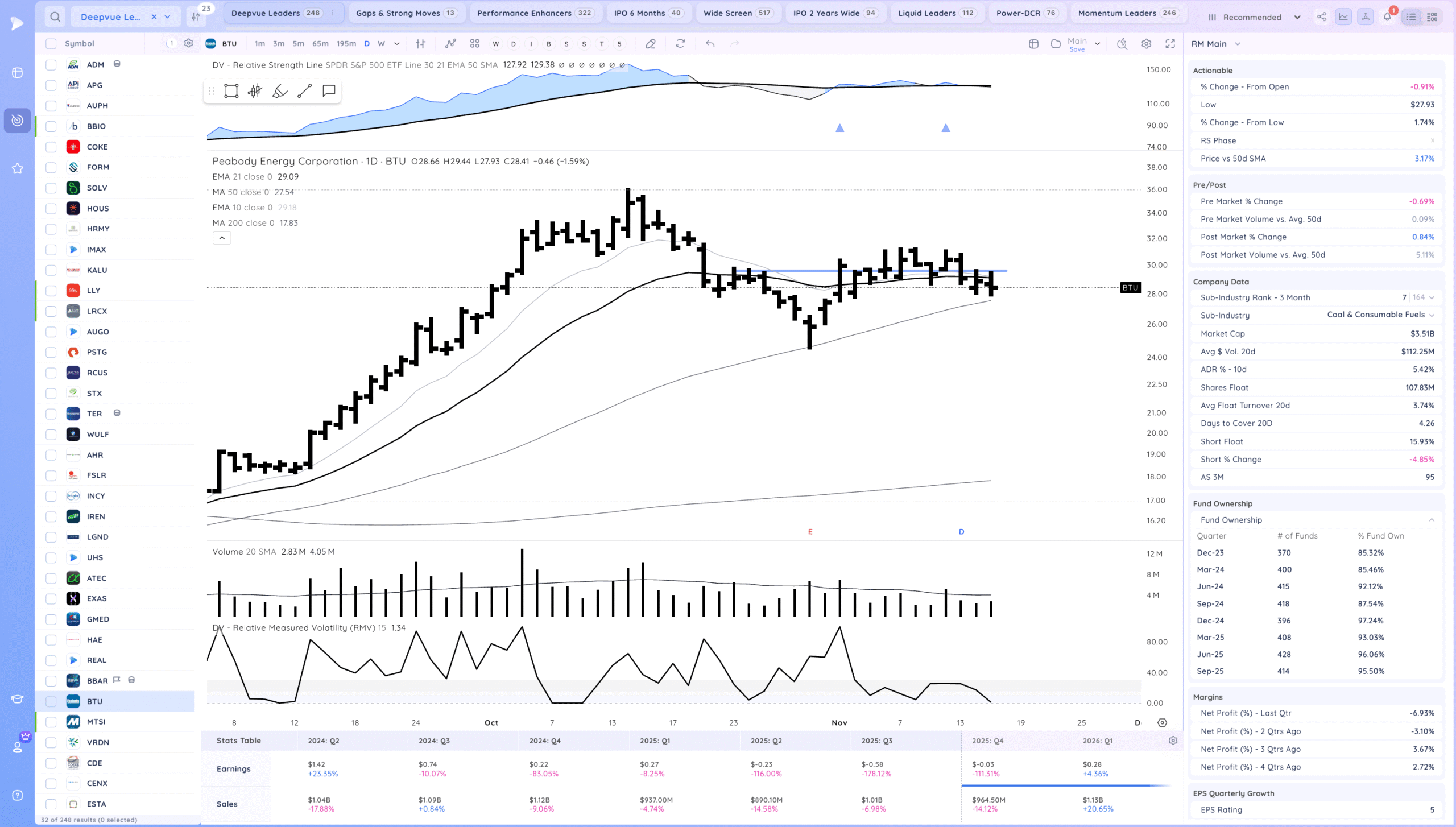Screen dimensions: 1456x827
Task: Select the trend line drawing tool
Action: (x=304, y=91)
